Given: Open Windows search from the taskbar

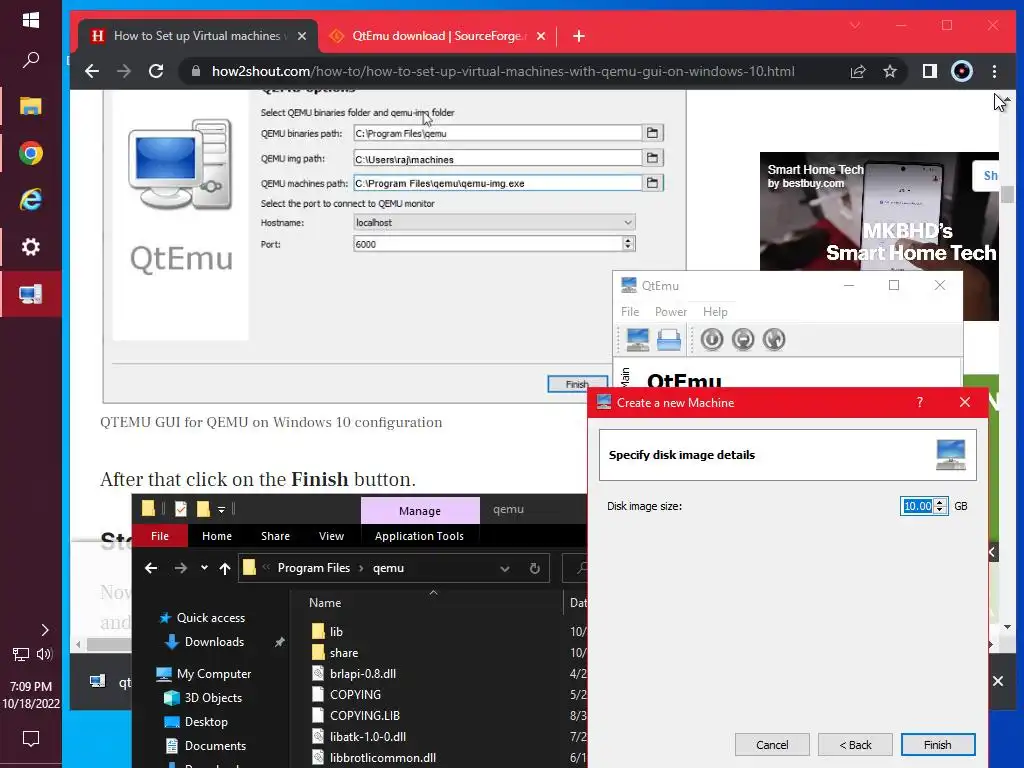Looking at the screenshot, I should [x=31, y=60].
